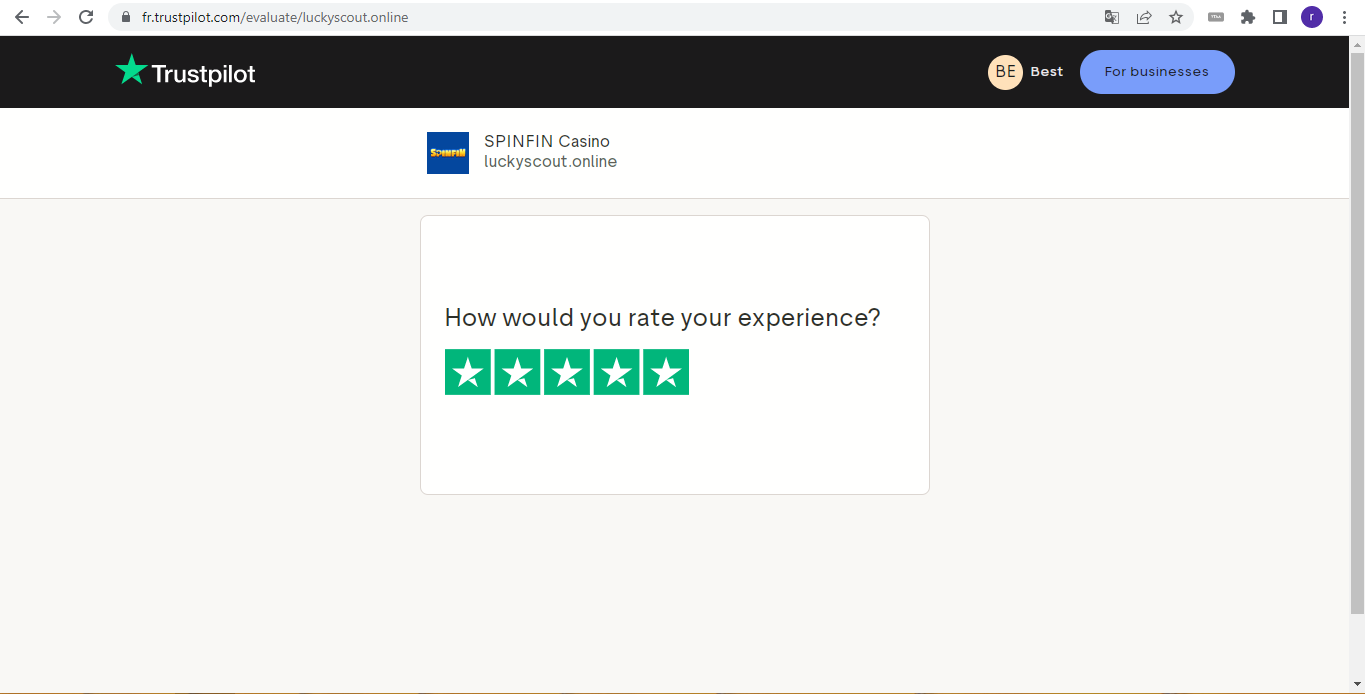The height and width of the screenshot is (694, 1365).
Task: Click the luckyscout.online domain text
Action: pyautogui.click(x=550, y=162)
